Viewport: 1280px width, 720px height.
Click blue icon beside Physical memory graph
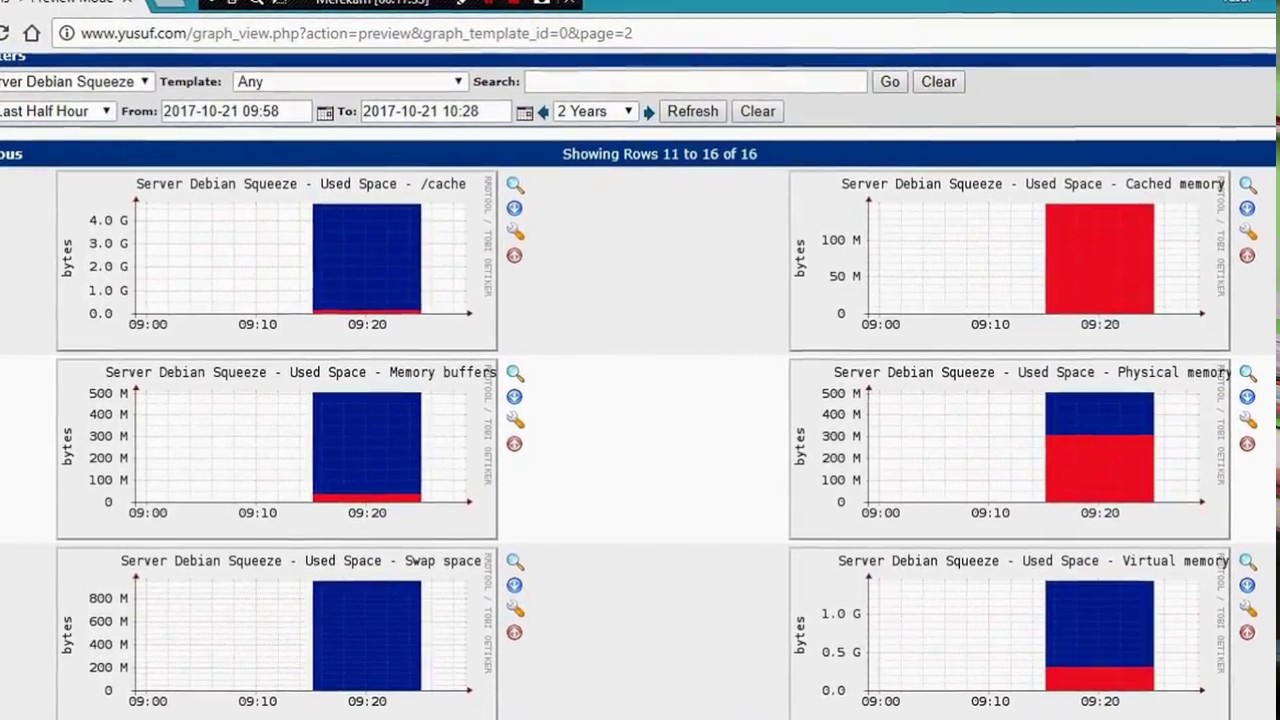click(1247, 396)
